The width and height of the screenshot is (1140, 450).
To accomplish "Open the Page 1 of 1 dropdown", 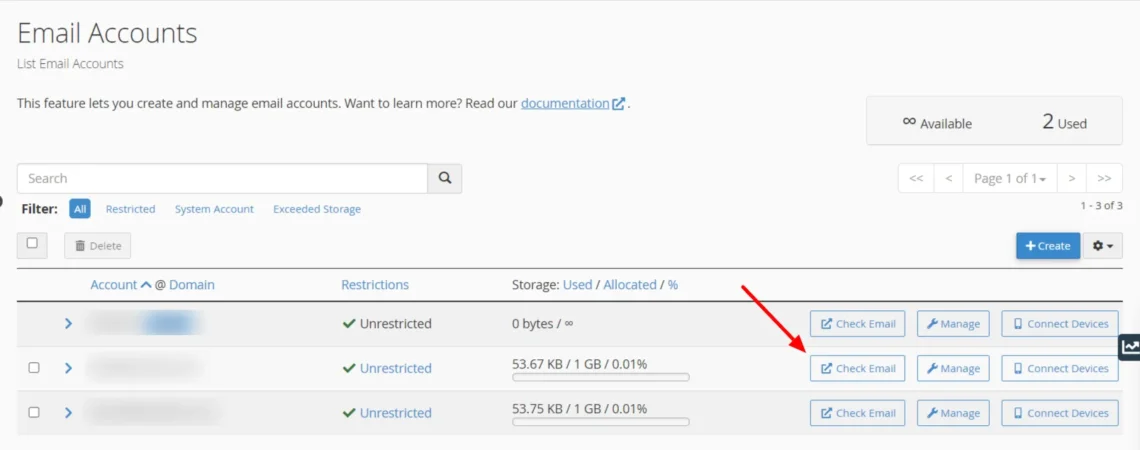I will (x=1009, y=179).
